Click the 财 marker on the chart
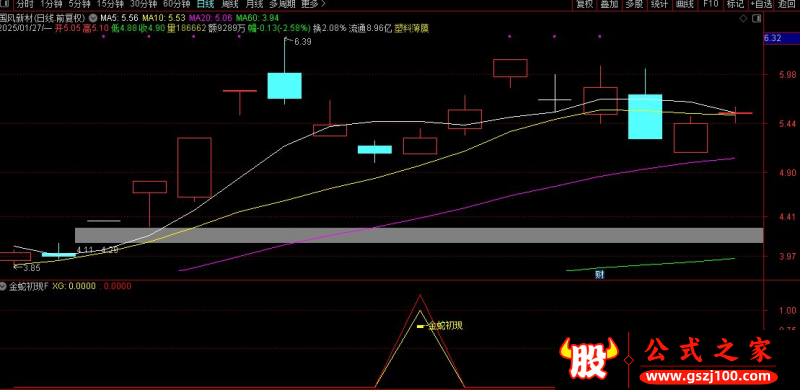800x390 pixels. [x=599, y=274]
